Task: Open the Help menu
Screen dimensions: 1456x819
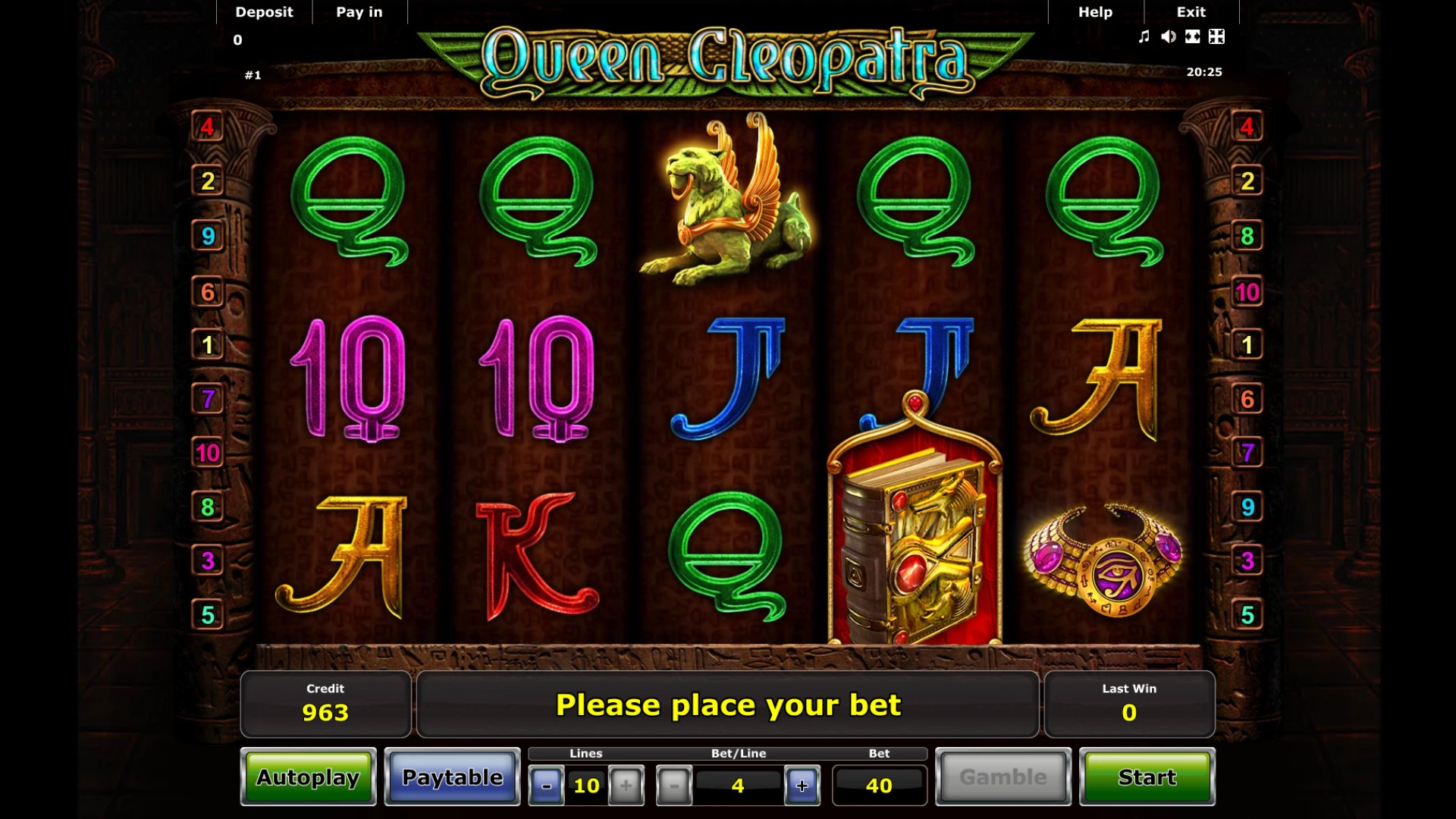Action: point(1096,12)
